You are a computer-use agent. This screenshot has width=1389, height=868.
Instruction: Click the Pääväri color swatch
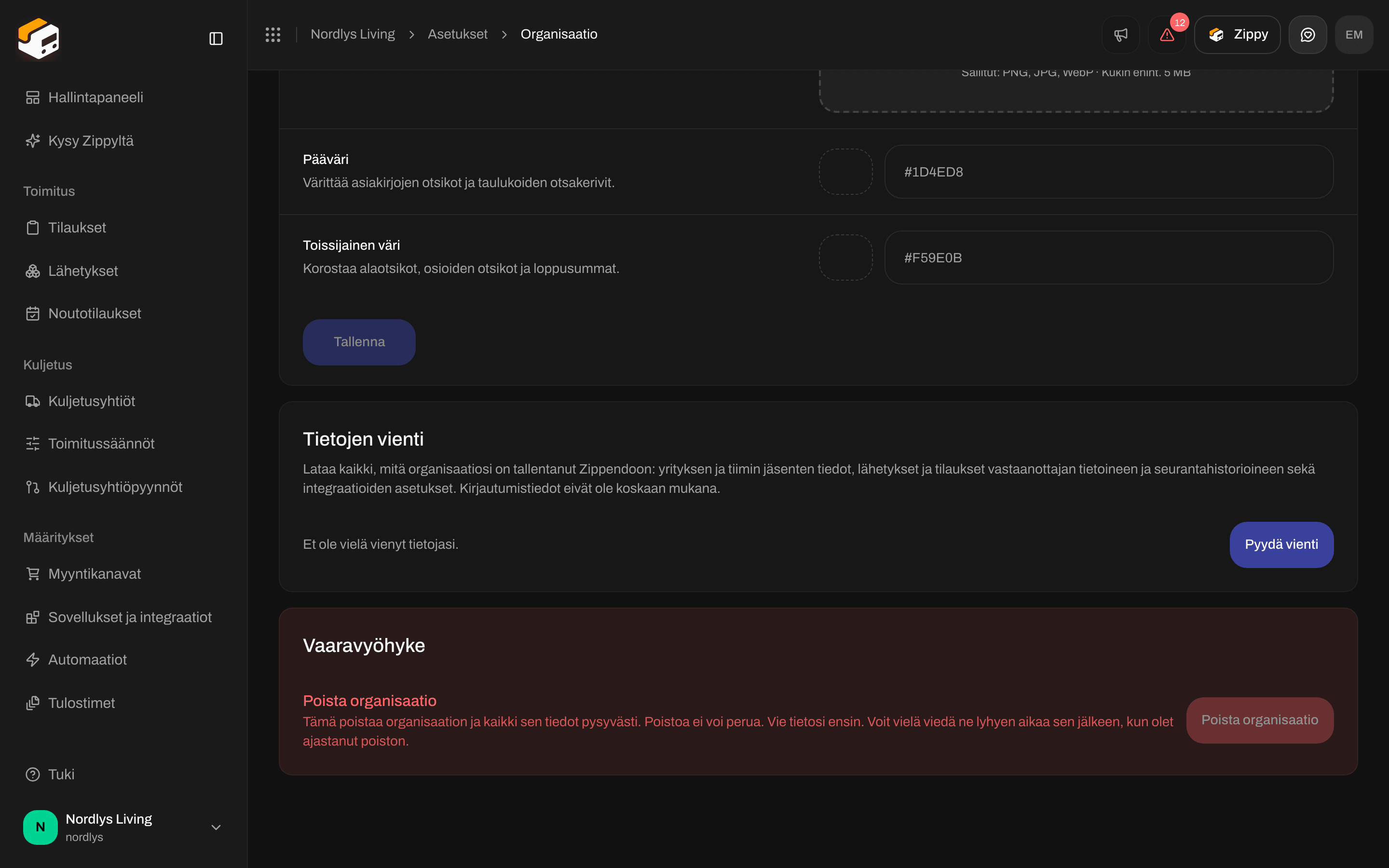coord(845,172)
